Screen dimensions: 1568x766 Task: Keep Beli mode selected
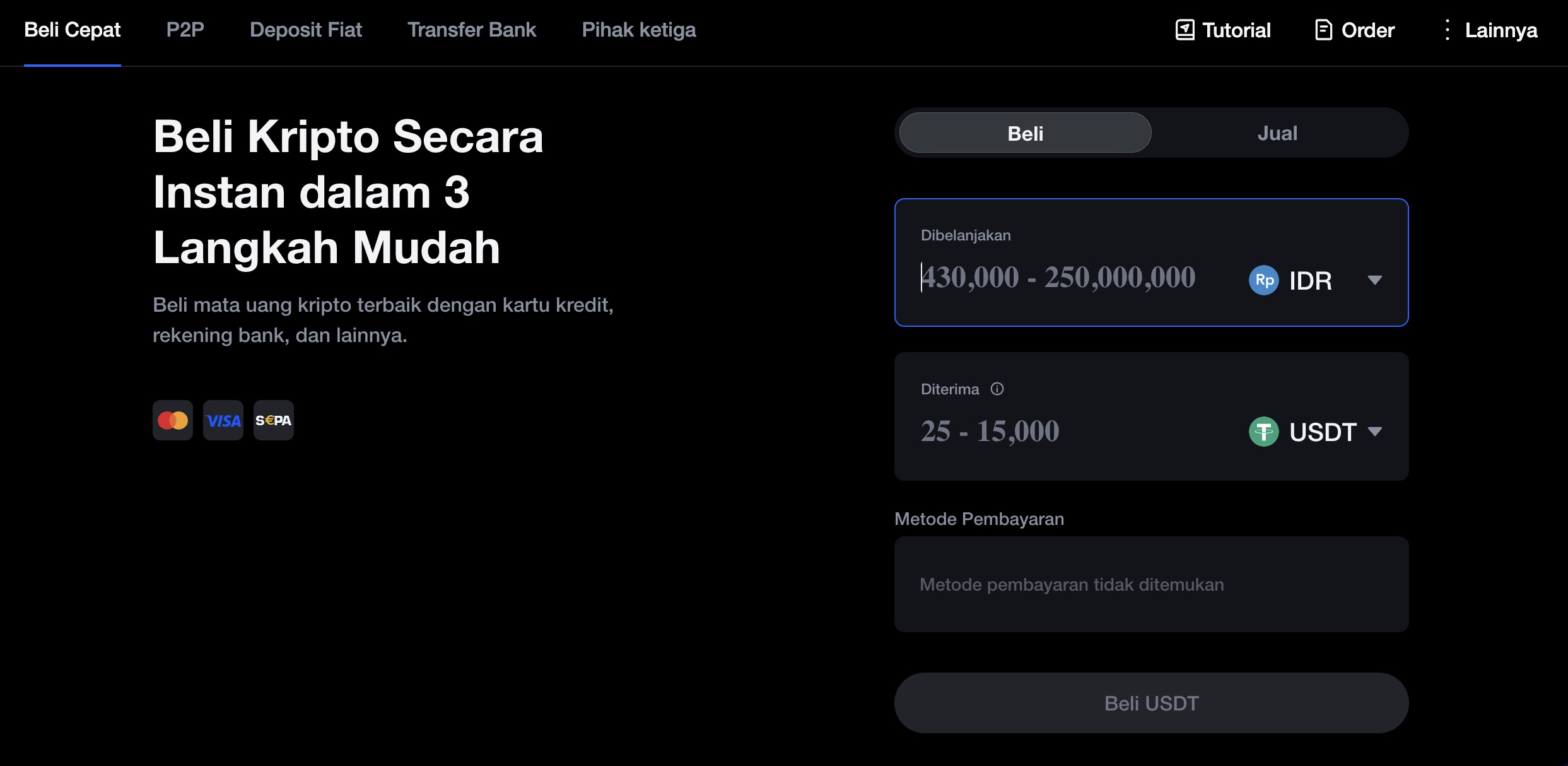(x=1024, y=133)
